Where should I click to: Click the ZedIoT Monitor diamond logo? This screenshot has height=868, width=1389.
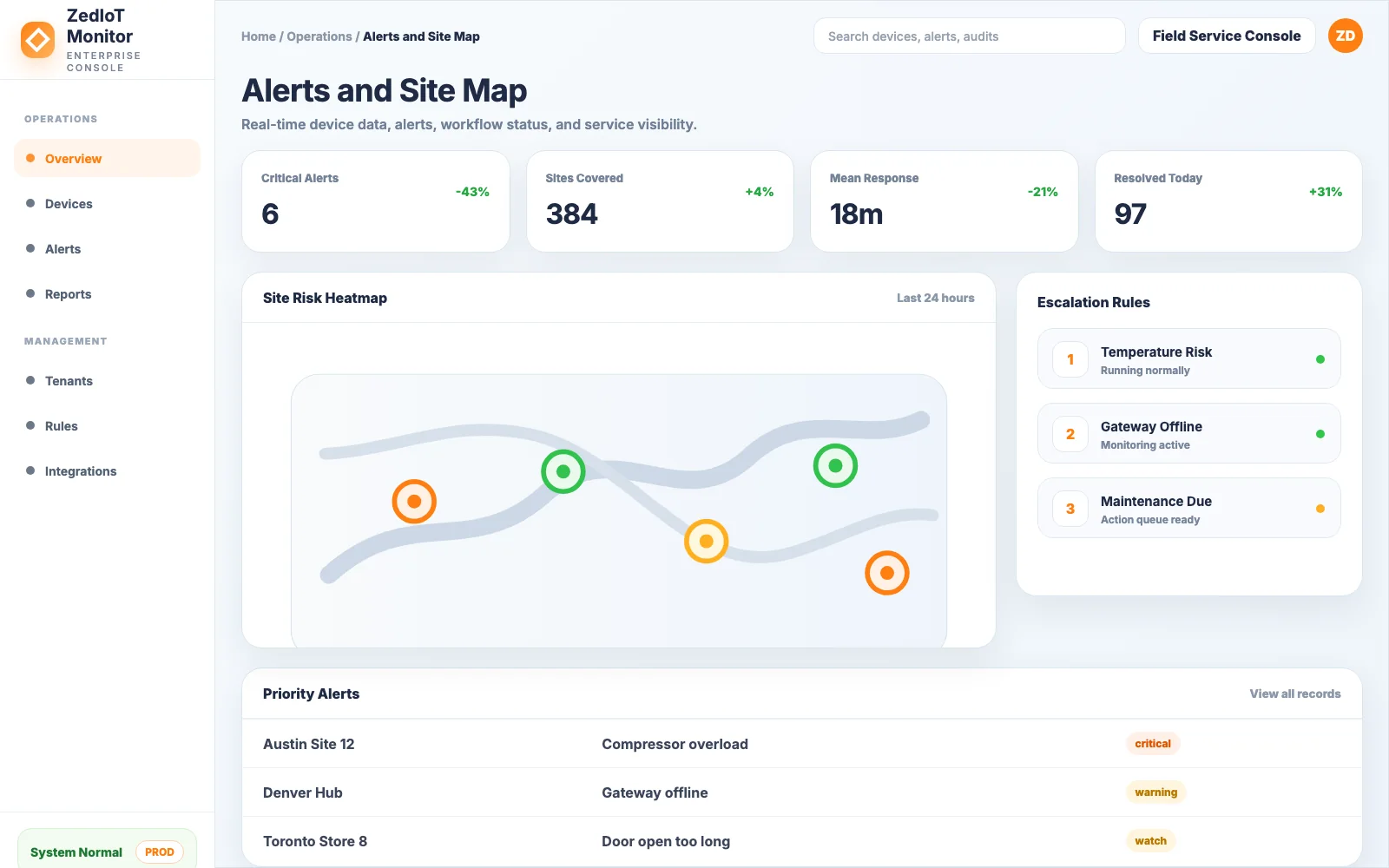pos(38,40)
